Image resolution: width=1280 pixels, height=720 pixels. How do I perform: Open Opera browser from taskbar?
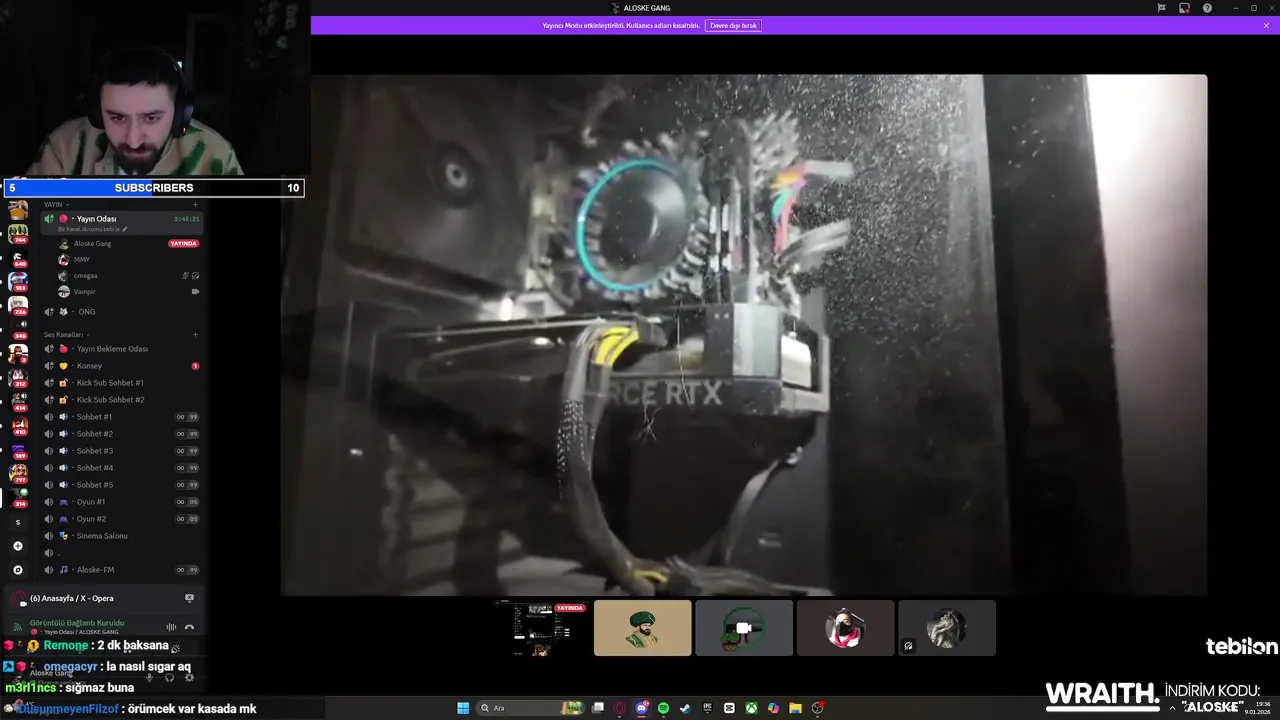coord(620,708)
